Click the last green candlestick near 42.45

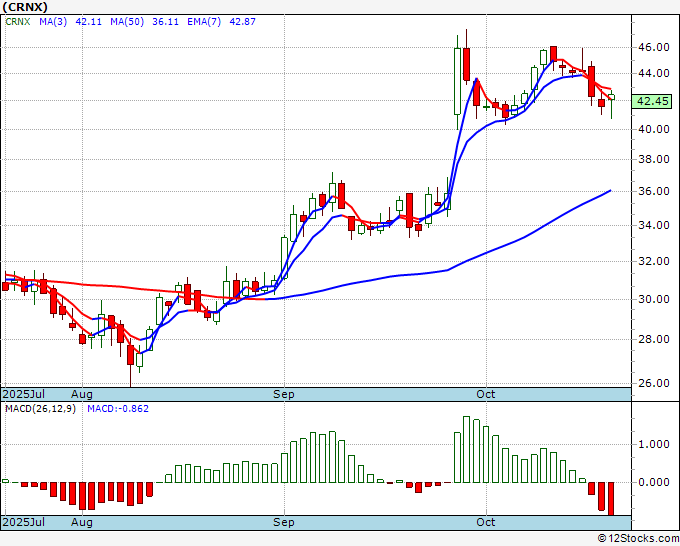(x=611, y=97)
